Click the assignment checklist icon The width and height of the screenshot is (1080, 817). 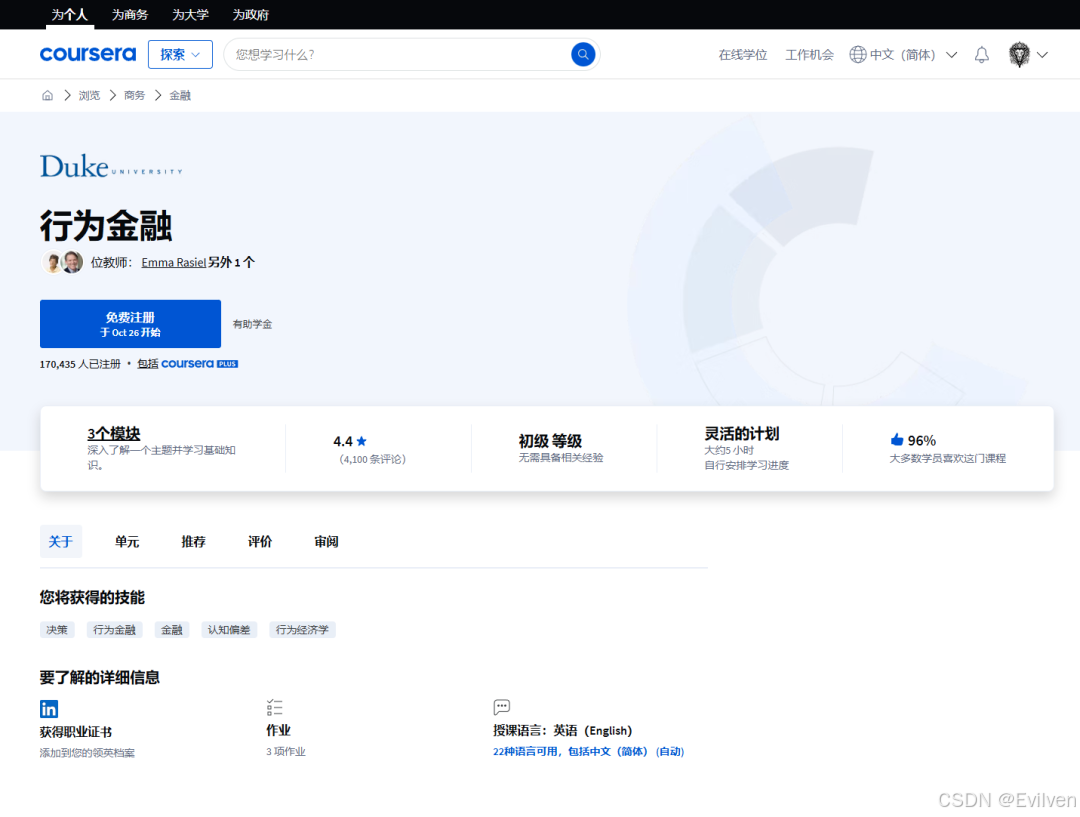tap(274, 707)
